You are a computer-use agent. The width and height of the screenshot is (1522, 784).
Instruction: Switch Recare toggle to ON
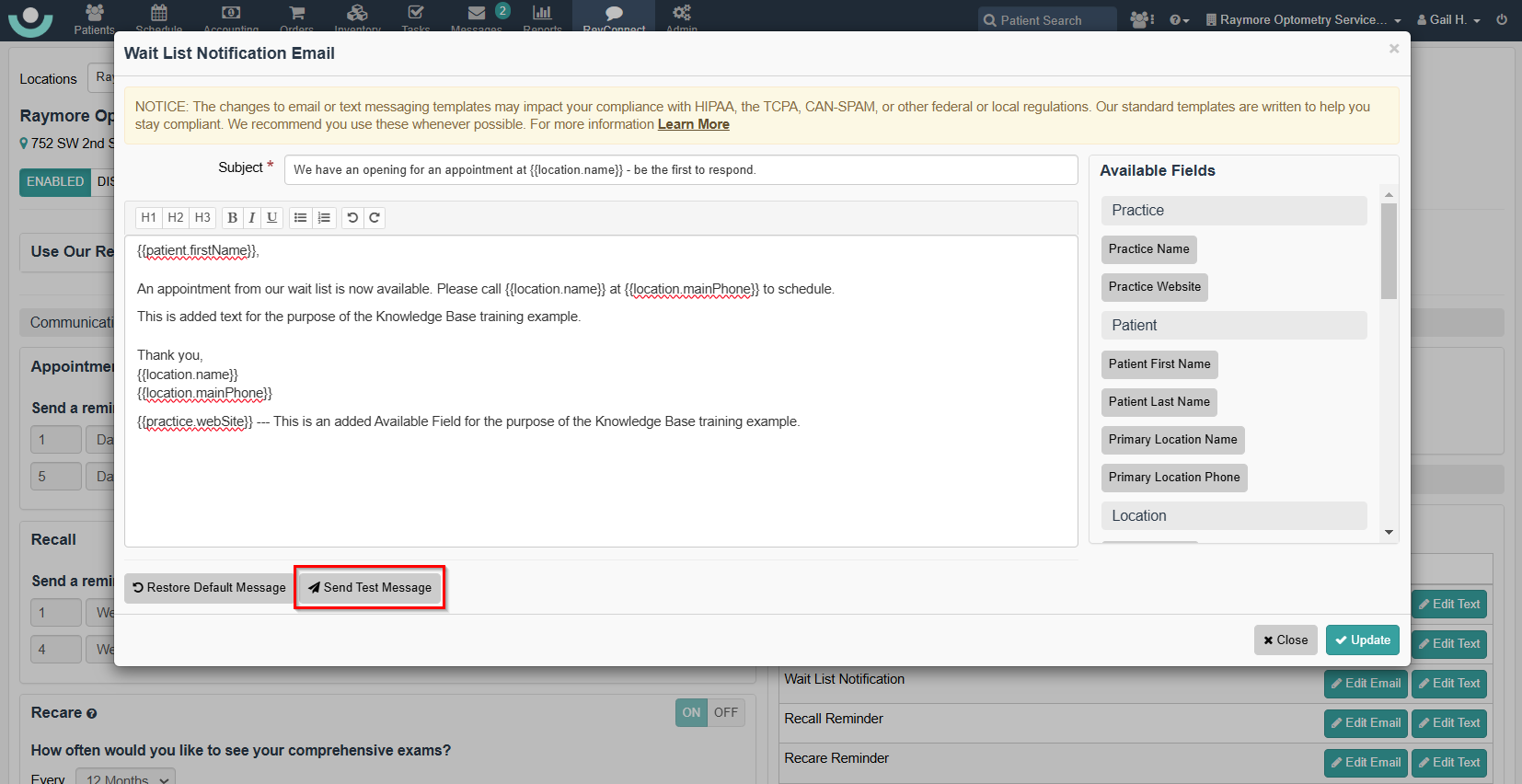tap(691, 712)
